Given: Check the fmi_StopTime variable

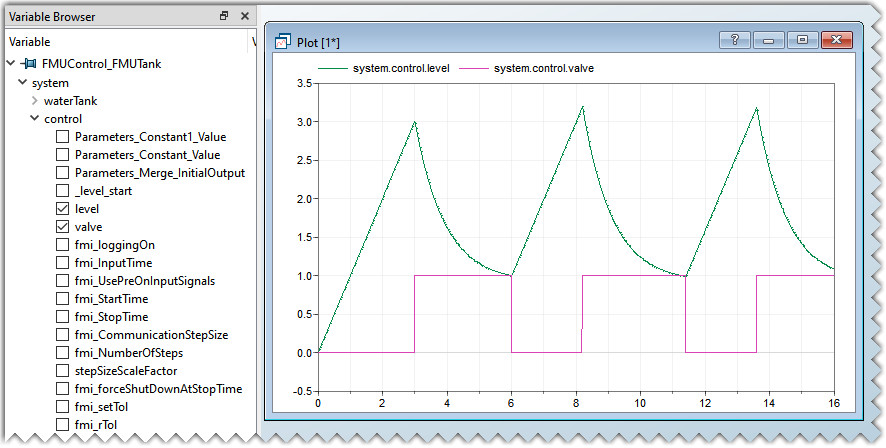Looking at the screenshot, I should [x=63, y=317].
